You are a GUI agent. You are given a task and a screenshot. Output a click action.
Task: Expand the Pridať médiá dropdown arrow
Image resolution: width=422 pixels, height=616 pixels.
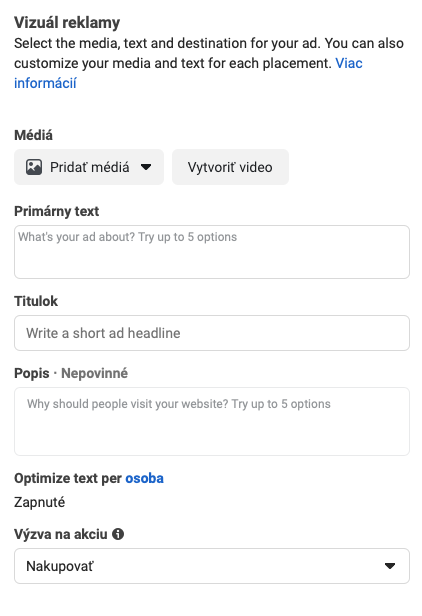(146, 167)
